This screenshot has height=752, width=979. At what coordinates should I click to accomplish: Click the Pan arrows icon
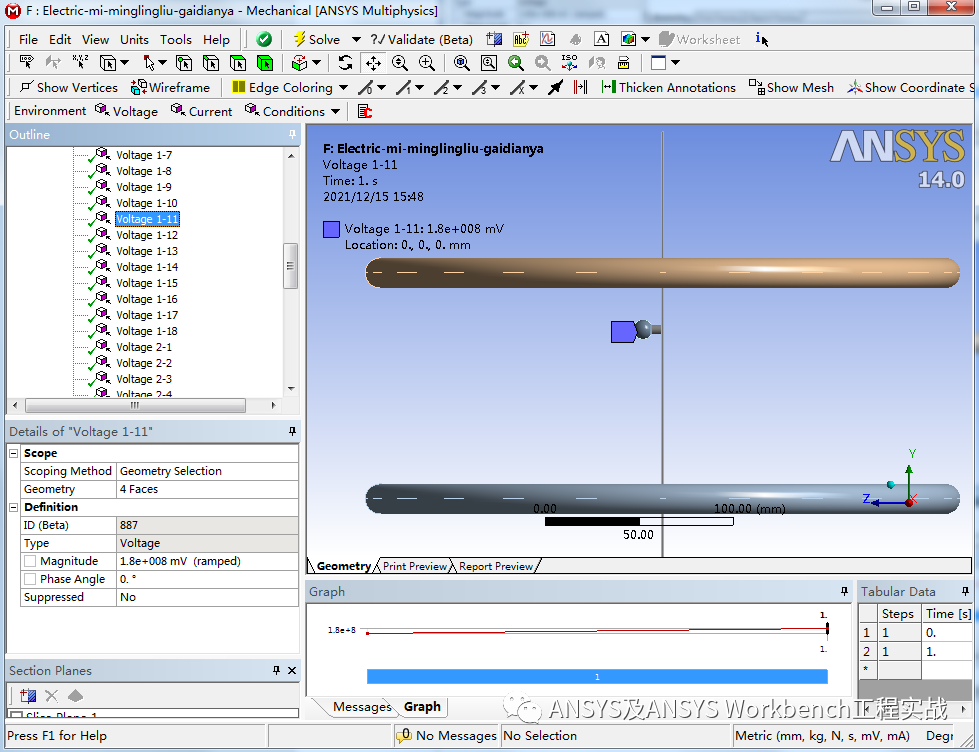coord(373,62)
